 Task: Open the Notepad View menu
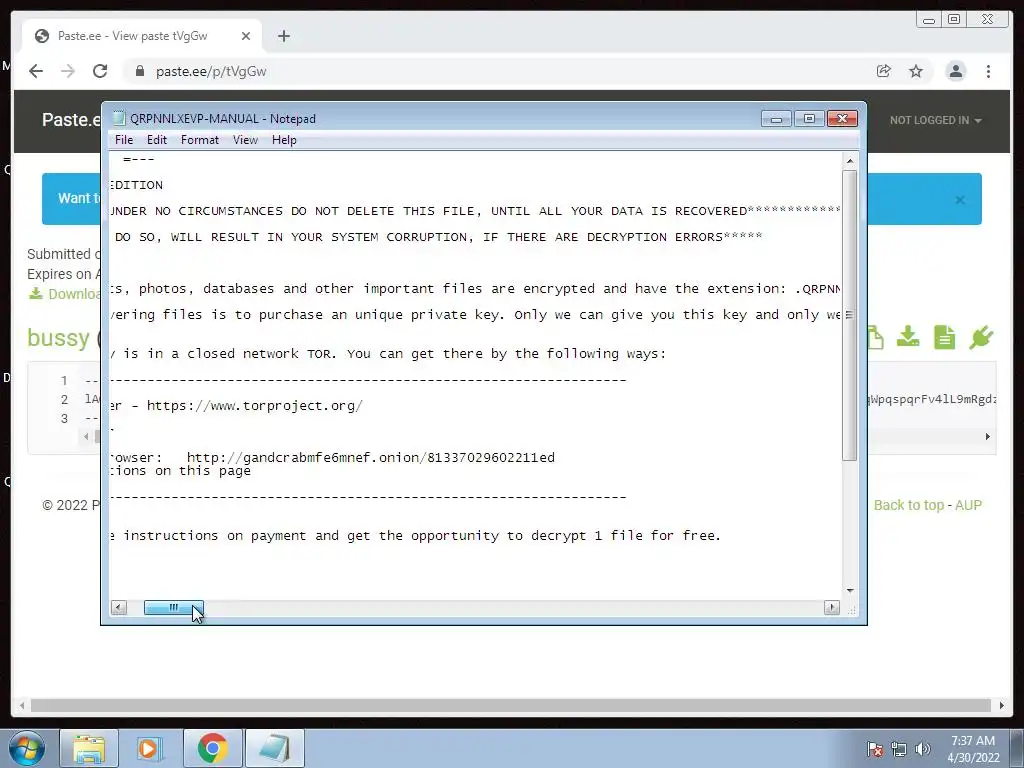click(x=245, y=140)
